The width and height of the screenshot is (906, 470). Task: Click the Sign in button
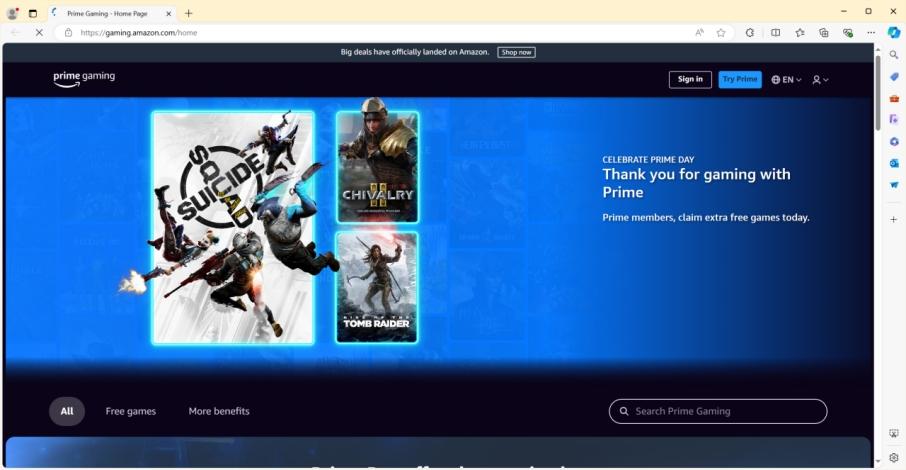click(690, 80)
